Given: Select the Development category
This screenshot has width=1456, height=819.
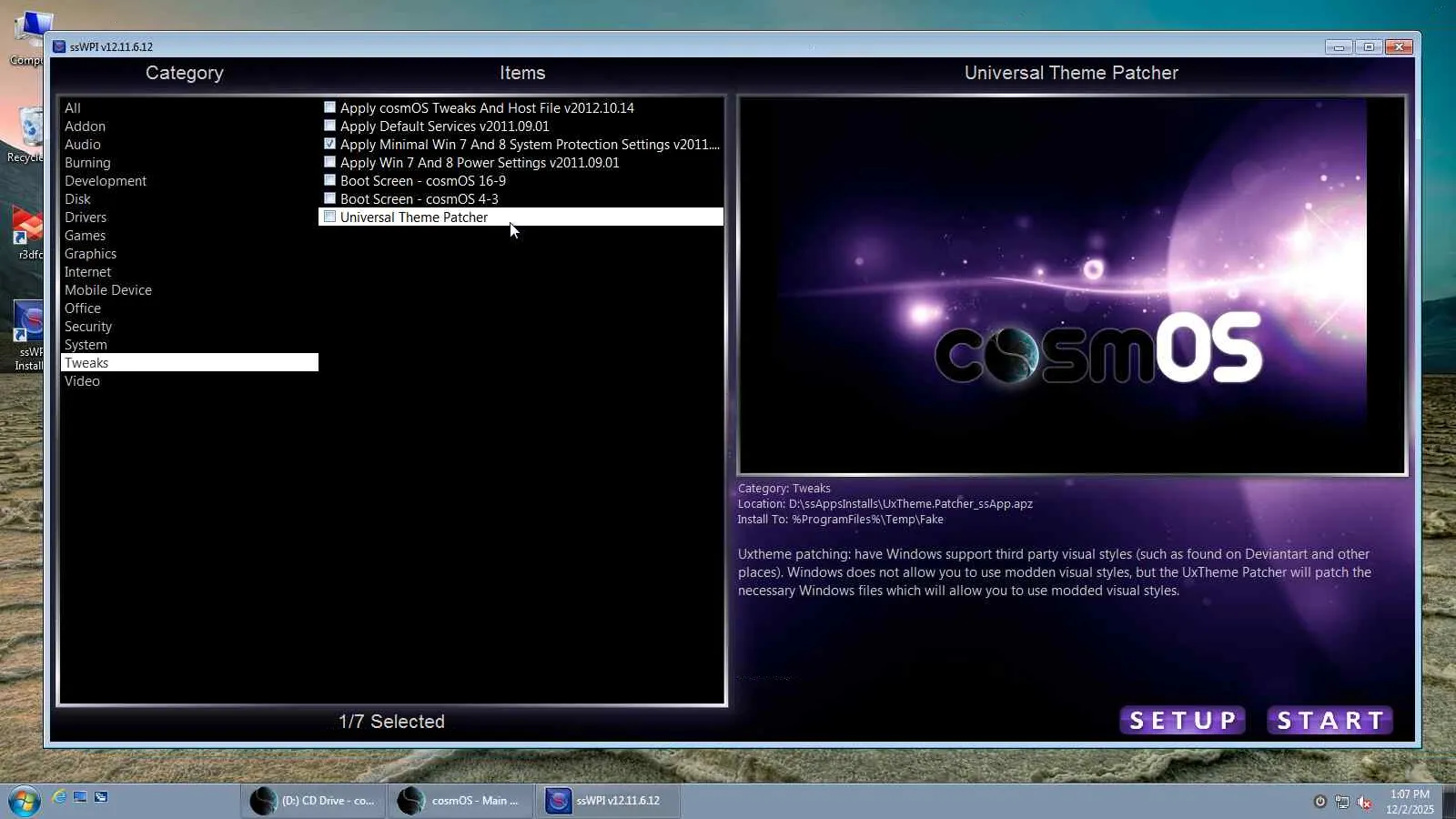Looking at the screenshot, I should 189,181.
